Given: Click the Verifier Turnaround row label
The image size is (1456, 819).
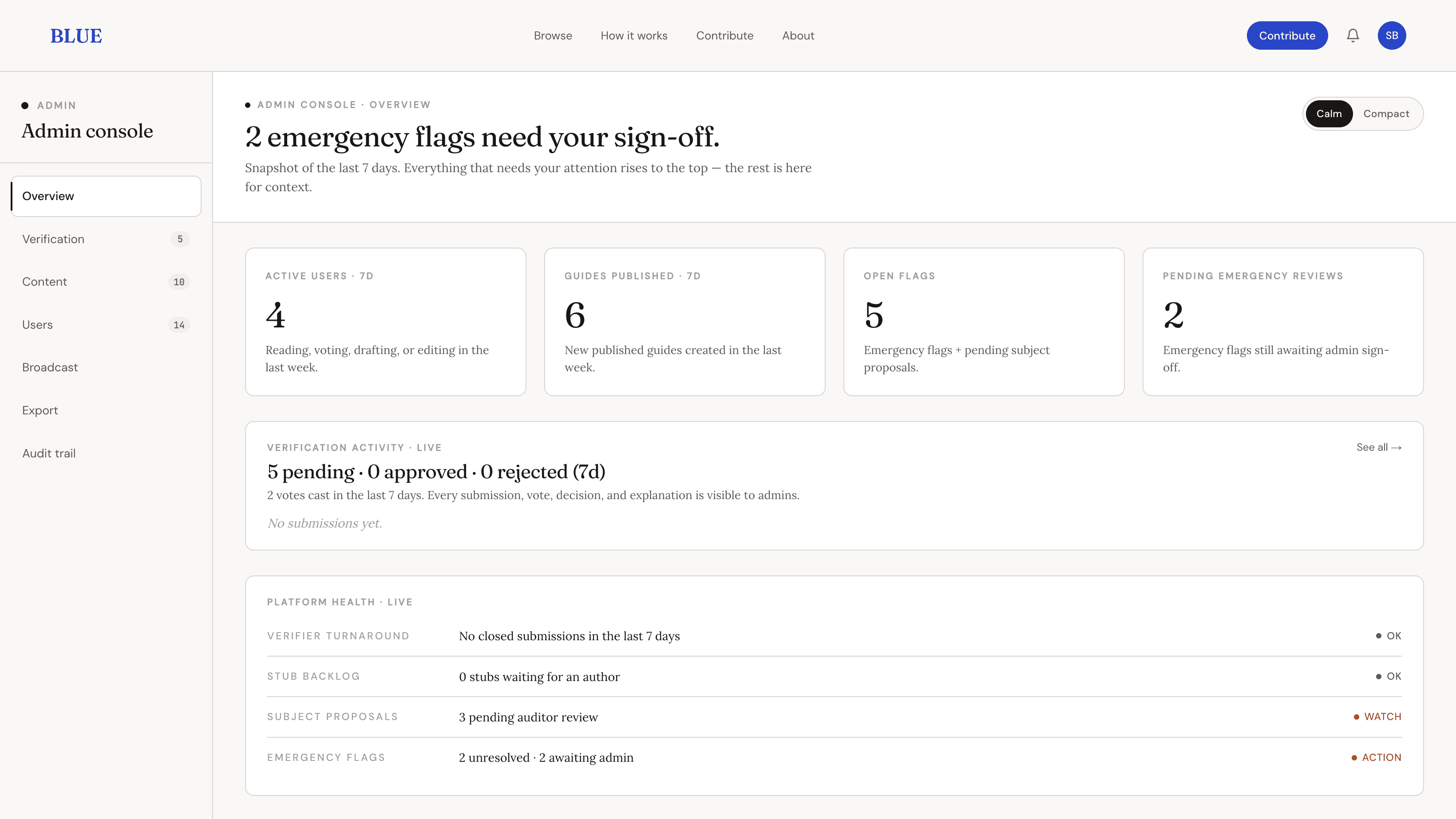Looking at the screenshot, I should [338, 636].
